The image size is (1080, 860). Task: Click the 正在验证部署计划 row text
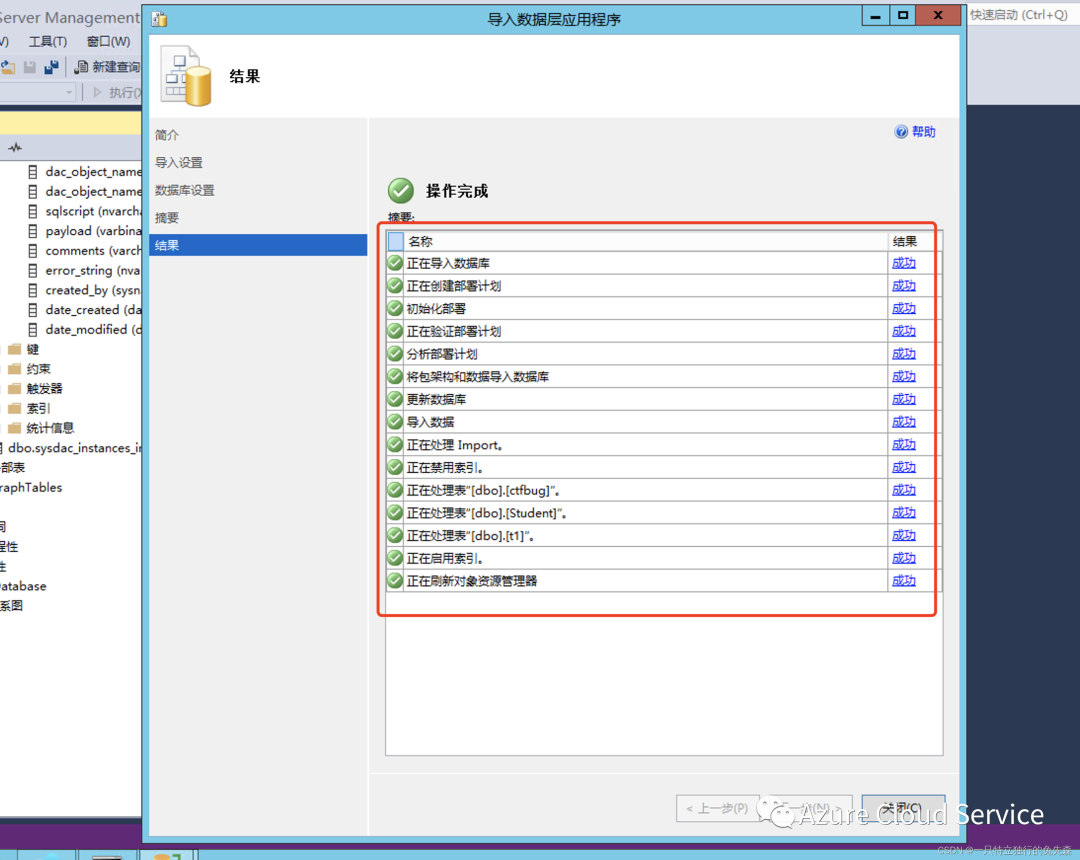coord(454,331)
